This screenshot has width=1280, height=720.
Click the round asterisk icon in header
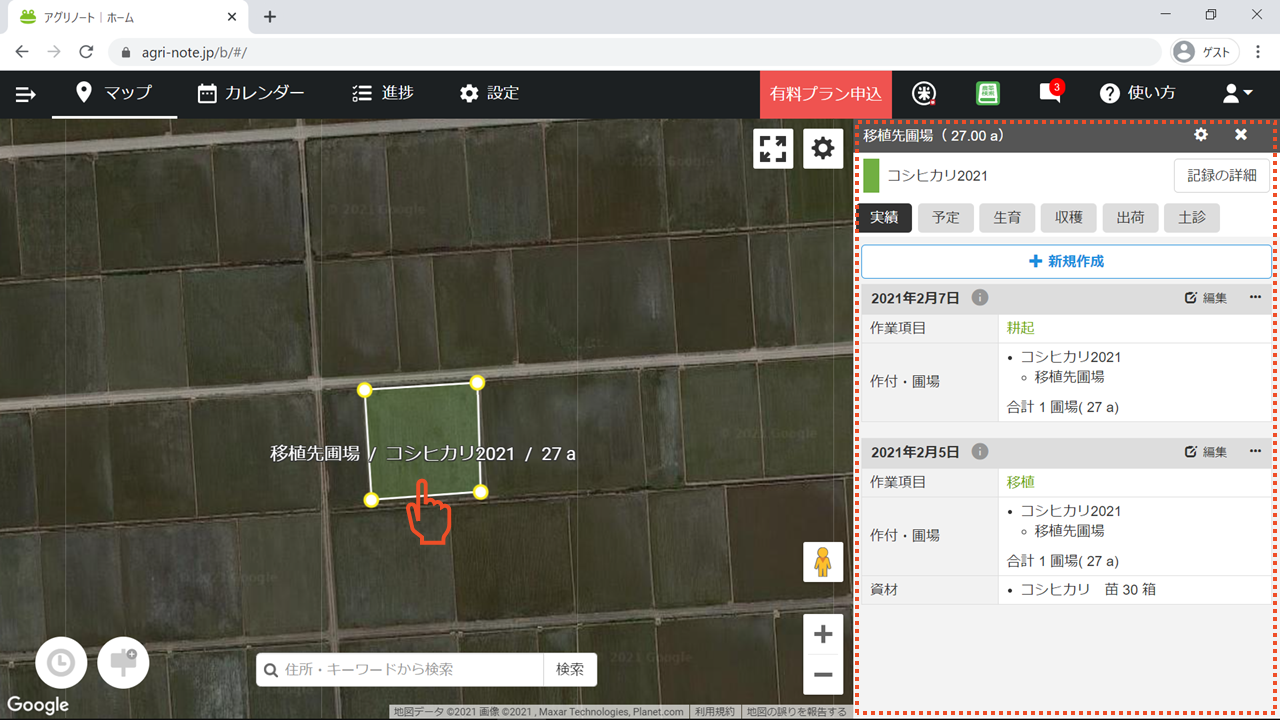[x=924, y=93]
